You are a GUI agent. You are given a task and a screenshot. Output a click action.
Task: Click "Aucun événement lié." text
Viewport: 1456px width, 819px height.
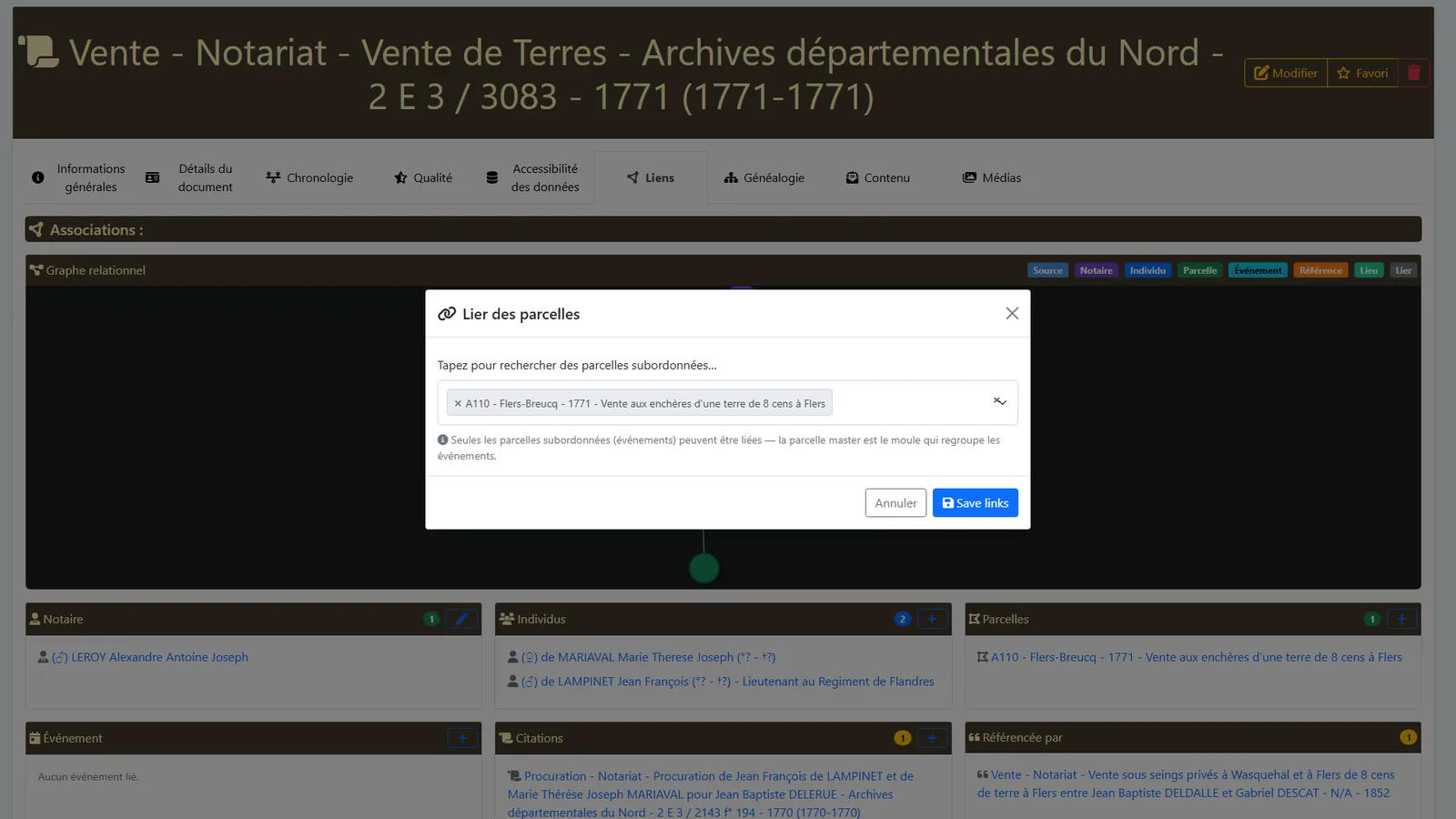point(88,777)
